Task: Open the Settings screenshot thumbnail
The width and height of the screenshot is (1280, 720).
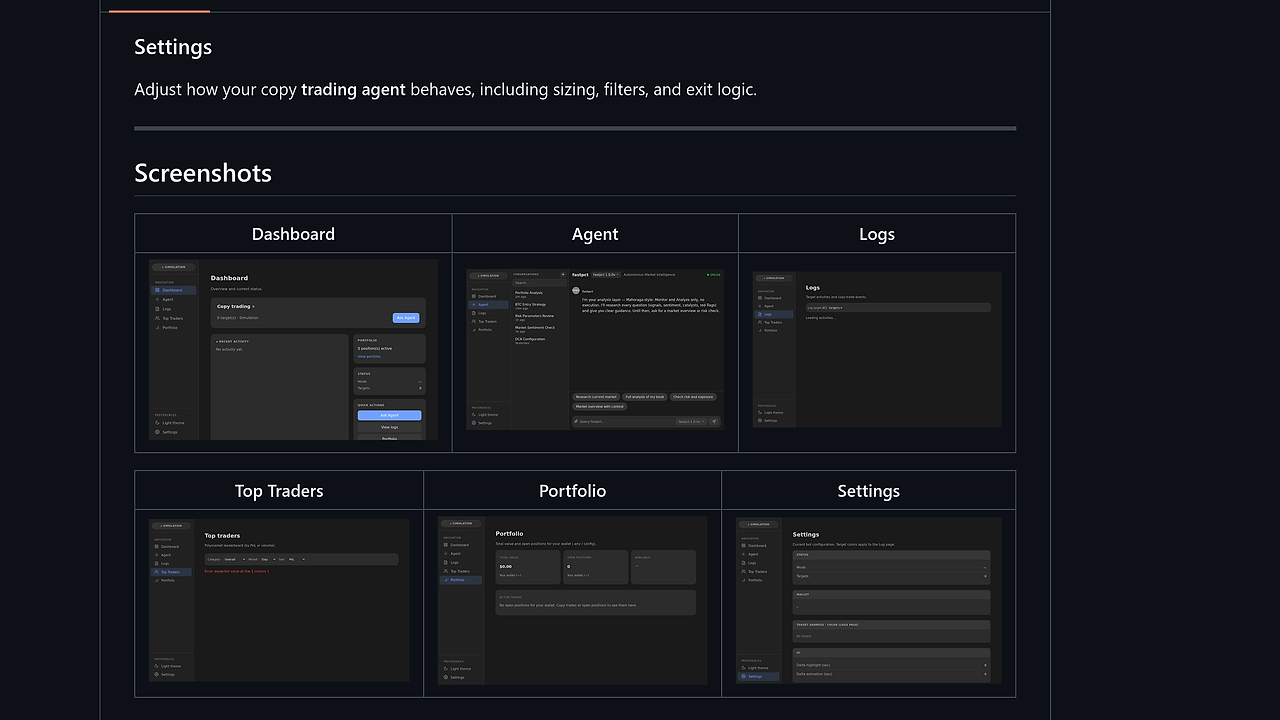Action: click(868, 601)
